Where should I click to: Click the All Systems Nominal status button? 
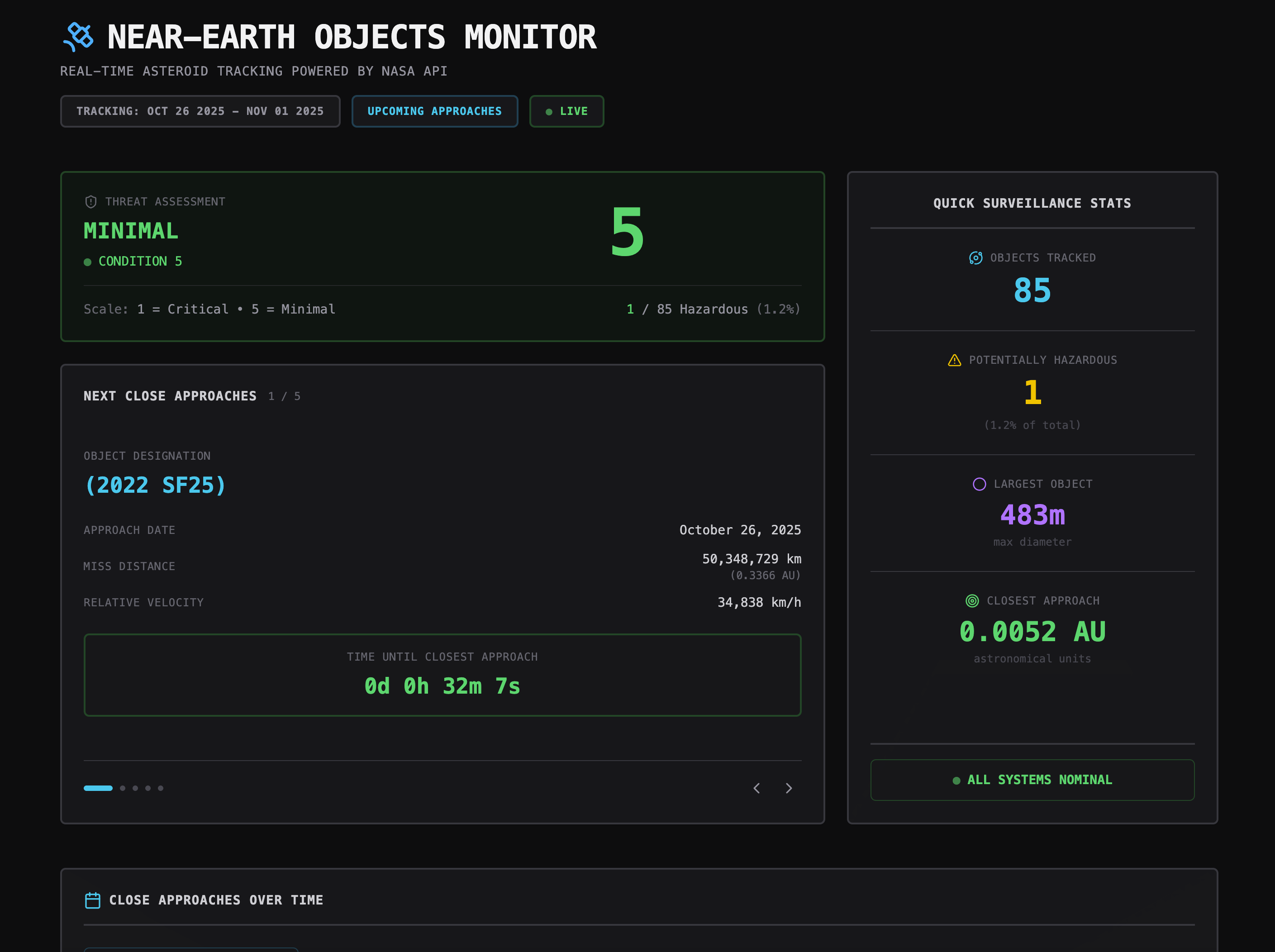point(1032,780)
